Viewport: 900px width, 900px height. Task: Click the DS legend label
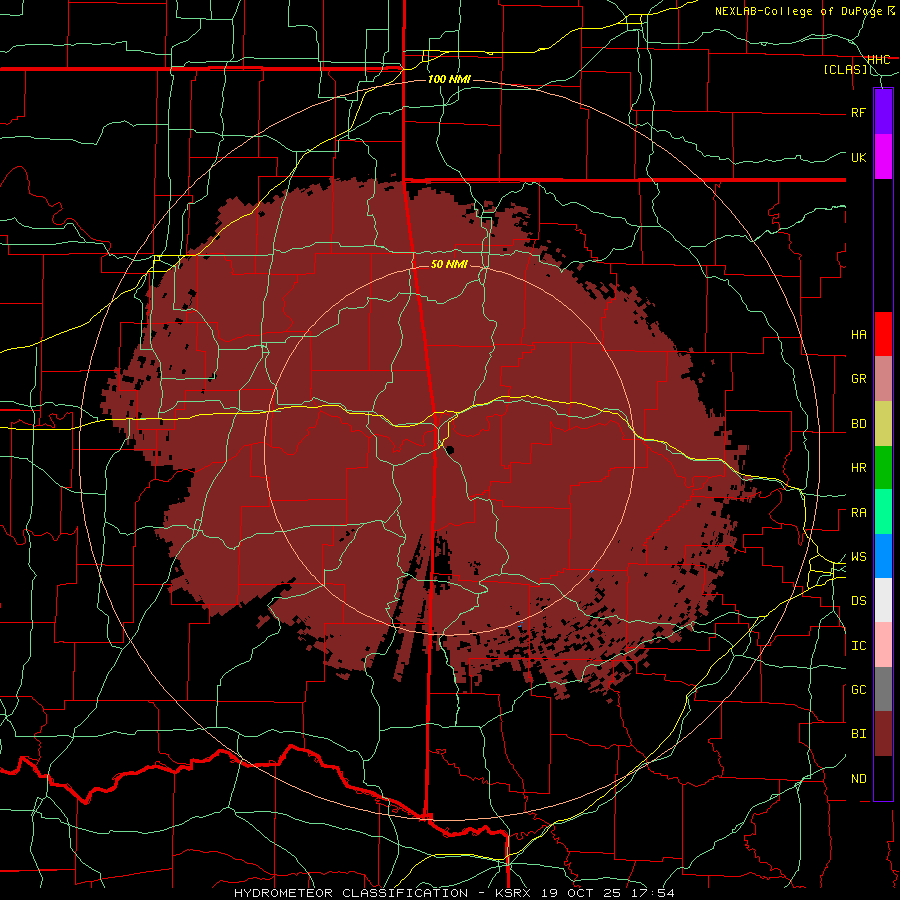tap(858, 601)
